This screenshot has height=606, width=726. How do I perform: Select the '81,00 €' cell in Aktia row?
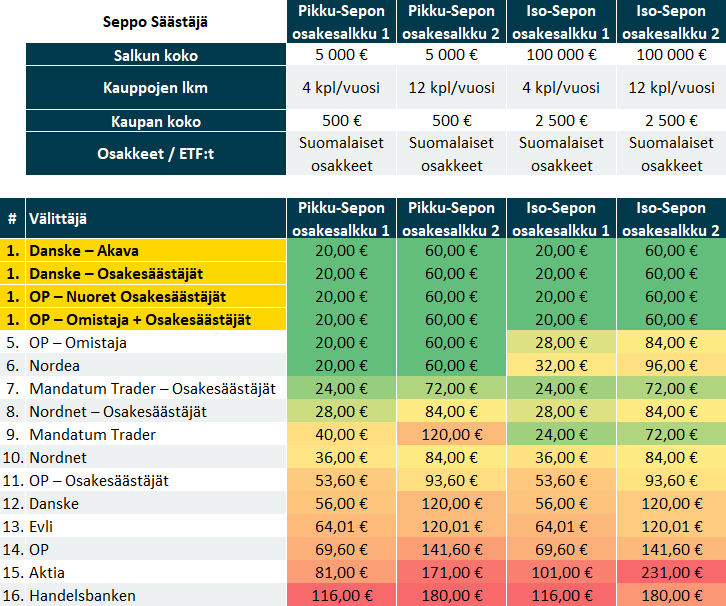pyautogui.click(x=342, y=573)
